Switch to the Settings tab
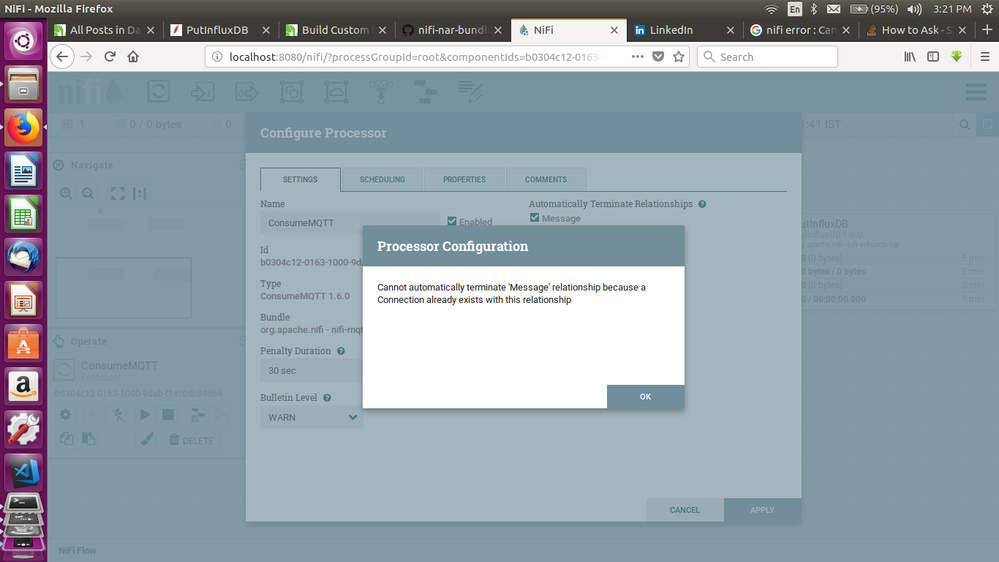The image size is (999, 562). click(x=300, y=180)
